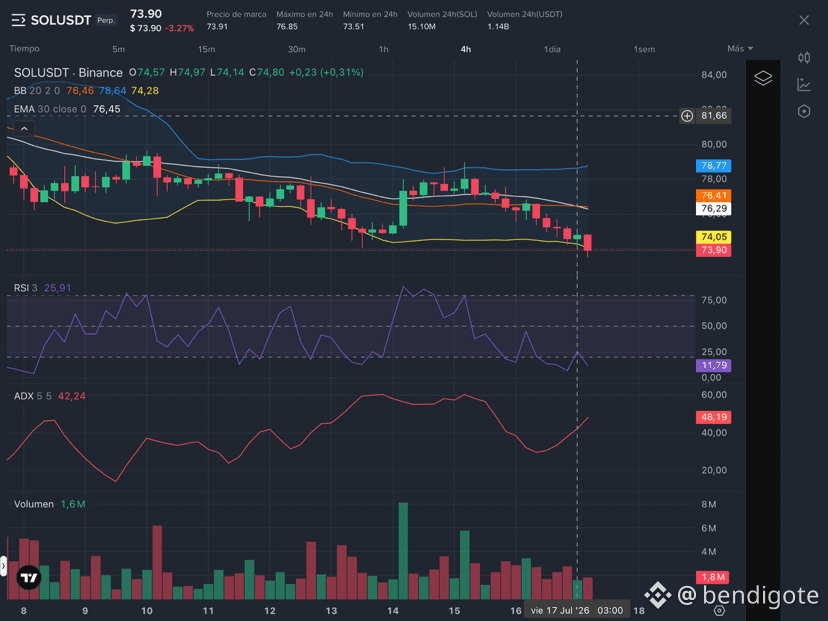This screenshot has width=828, height=621.
Task: Click the Máximo en 24h value 76.85
Action: [287, 26]
